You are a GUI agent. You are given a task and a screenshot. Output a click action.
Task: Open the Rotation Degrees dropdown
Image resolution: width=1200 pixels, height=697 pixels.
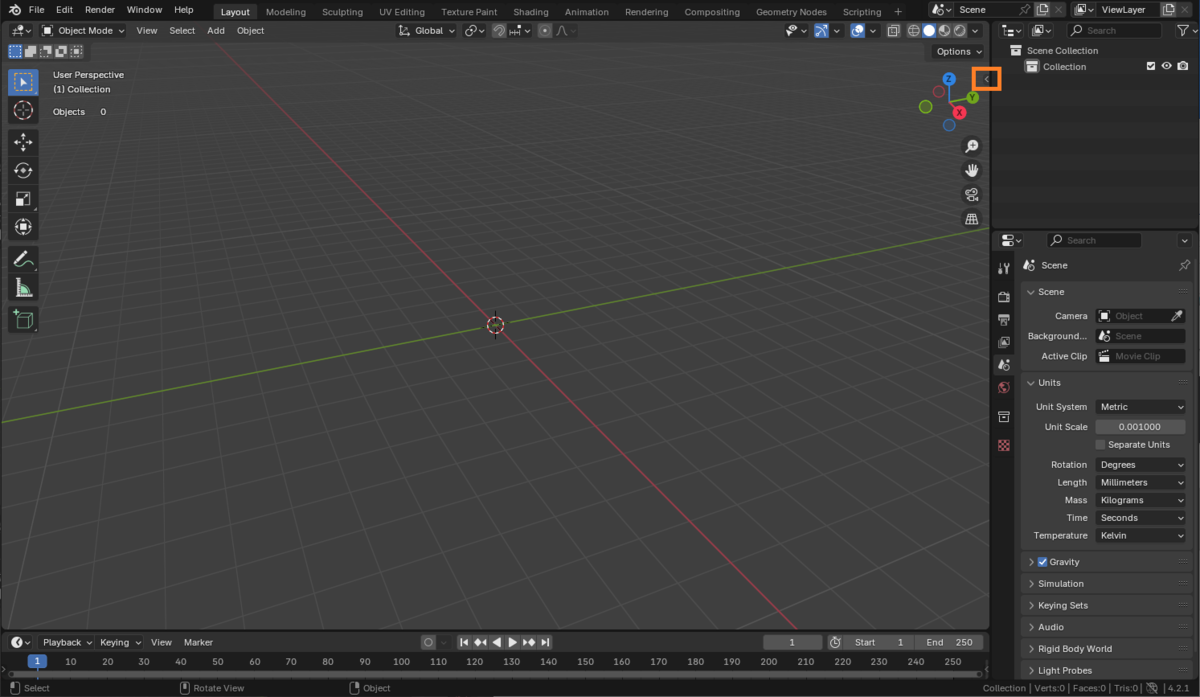[x=1140, y=465]
